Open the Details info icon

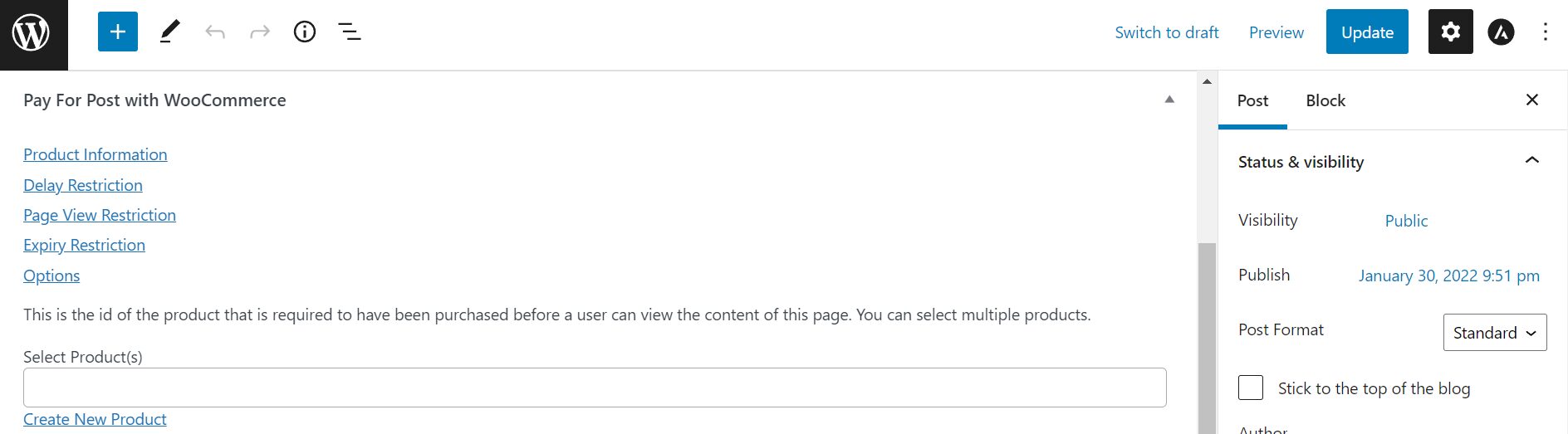(x=305, y=32)
